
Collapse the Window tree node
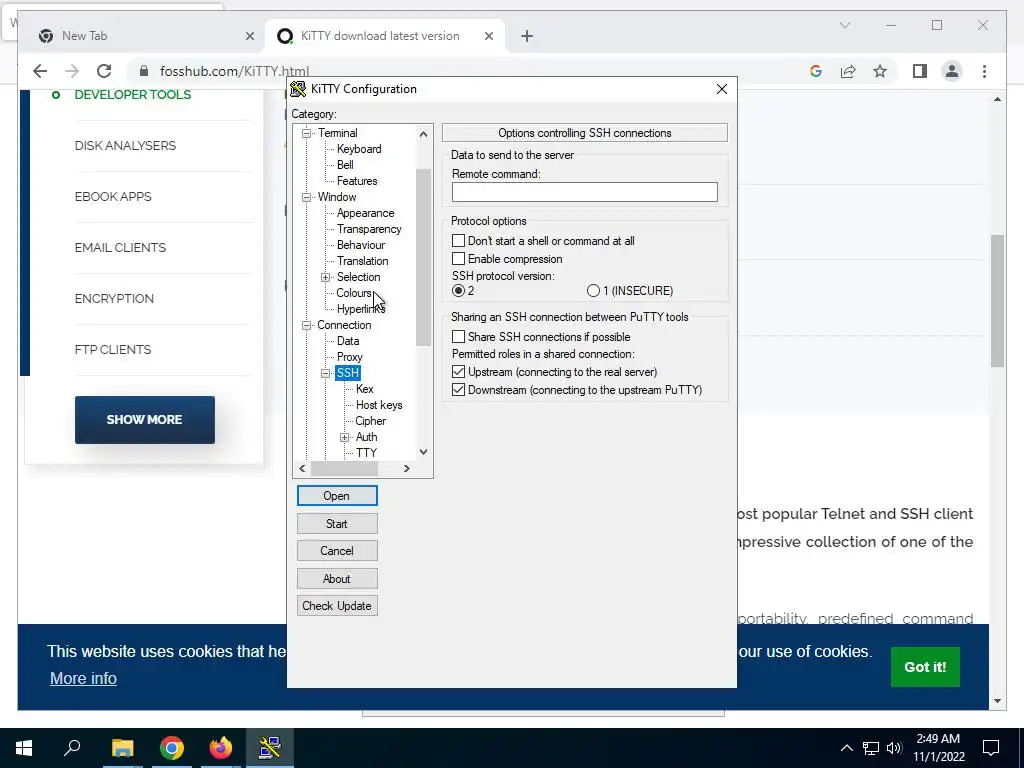pyautogui.click(x=306, y=197)
